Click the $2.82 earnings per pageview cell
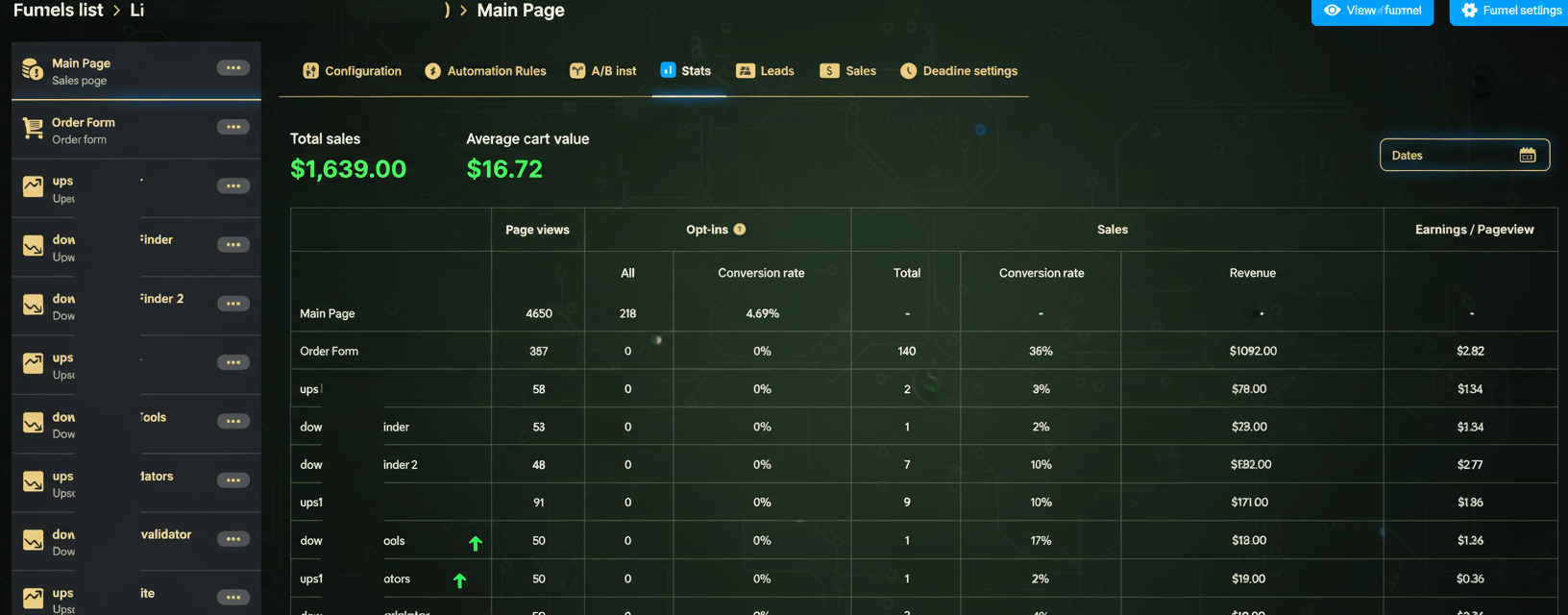 click(x=1470, y=352)
